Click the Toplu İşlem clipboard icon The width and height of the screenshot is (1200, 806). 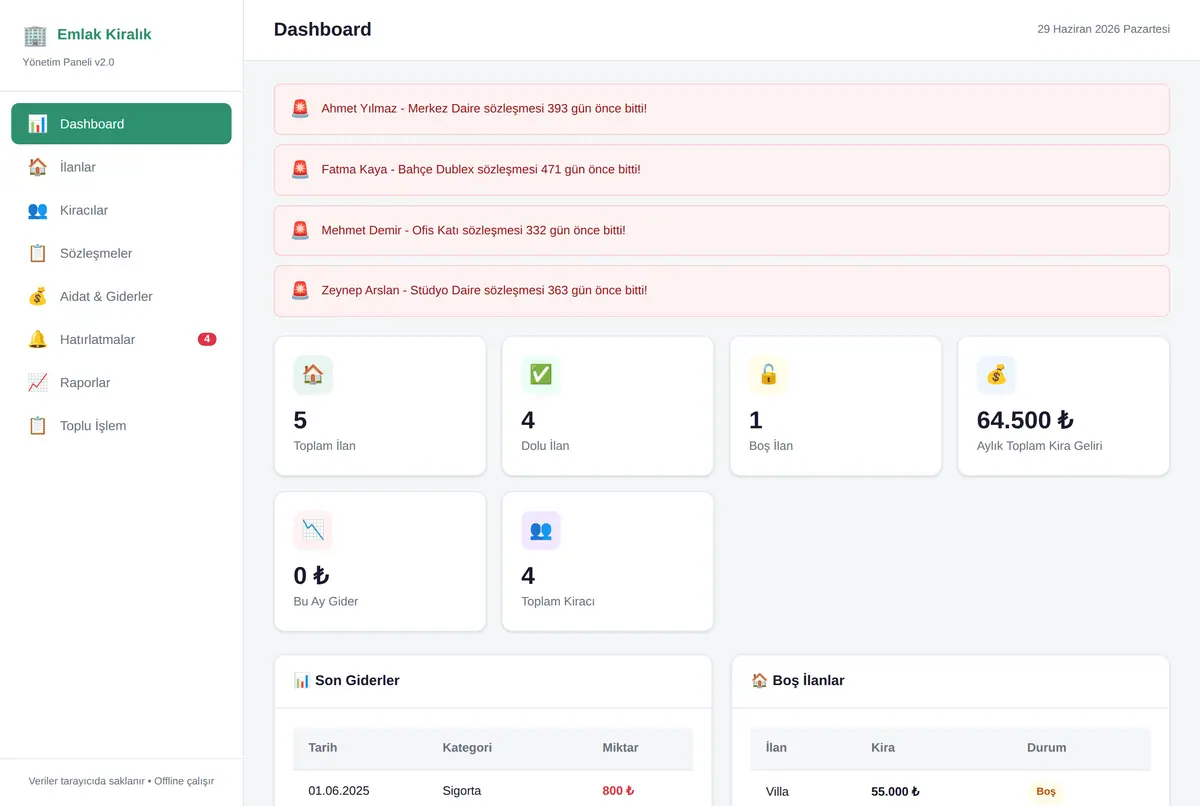pyautogui.click(x=38, y=425)
